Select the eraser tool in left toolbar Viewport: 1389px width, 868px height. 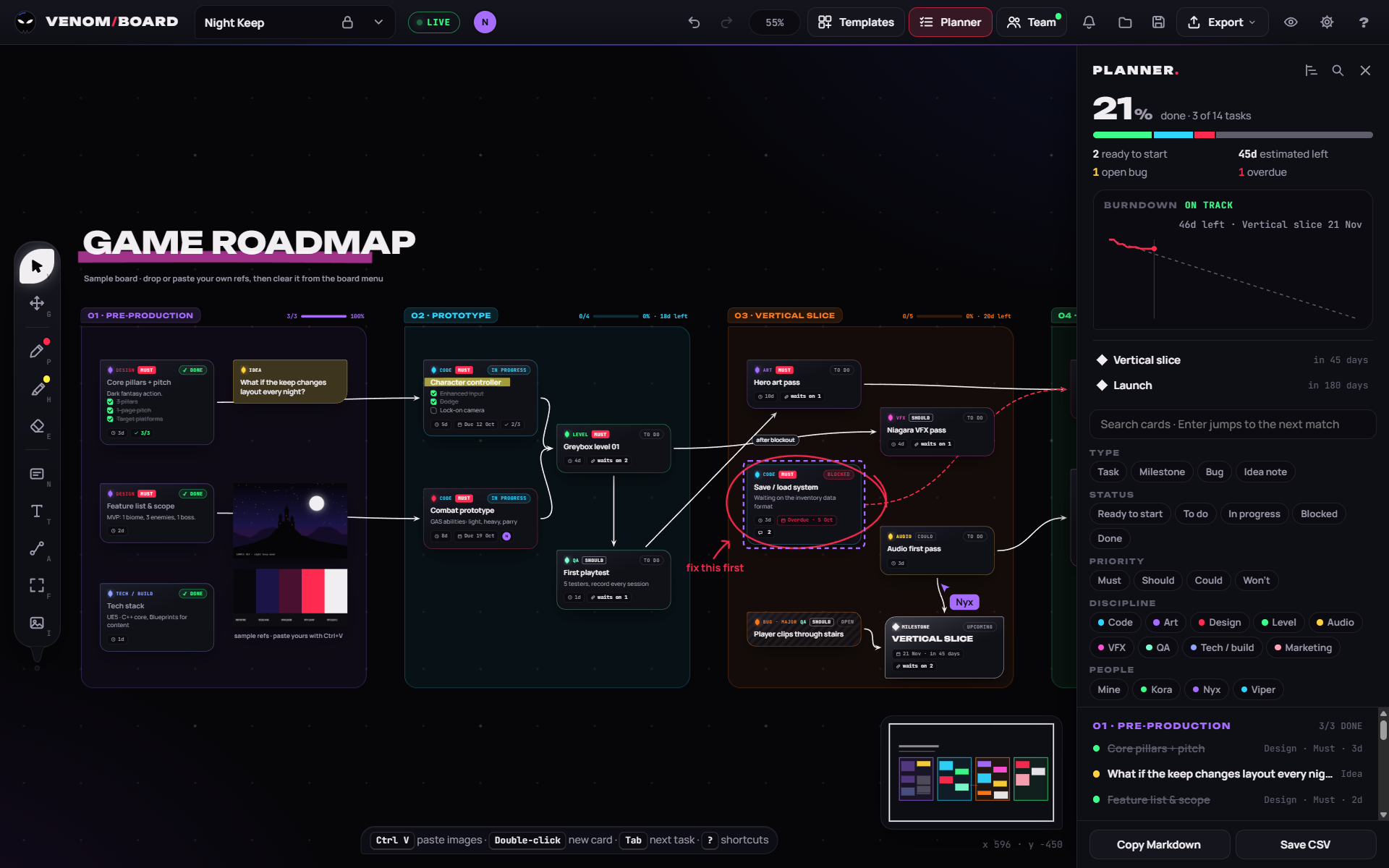37,426
